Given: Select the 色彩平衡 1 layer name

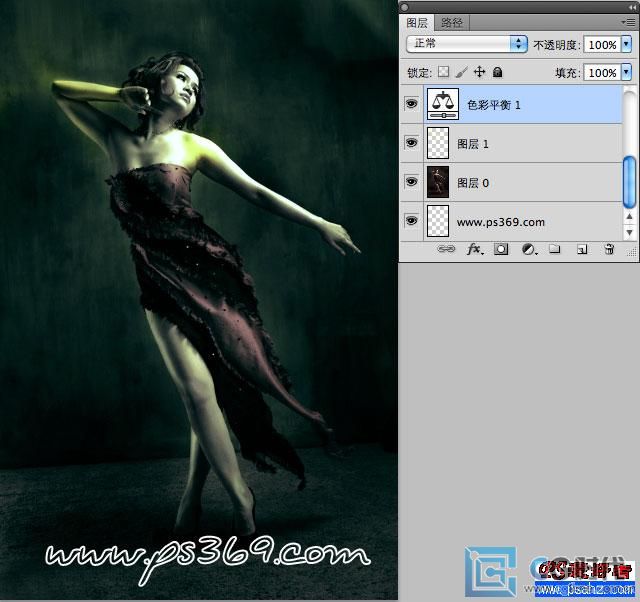Looking at the screenshot, I should point(493,105).
